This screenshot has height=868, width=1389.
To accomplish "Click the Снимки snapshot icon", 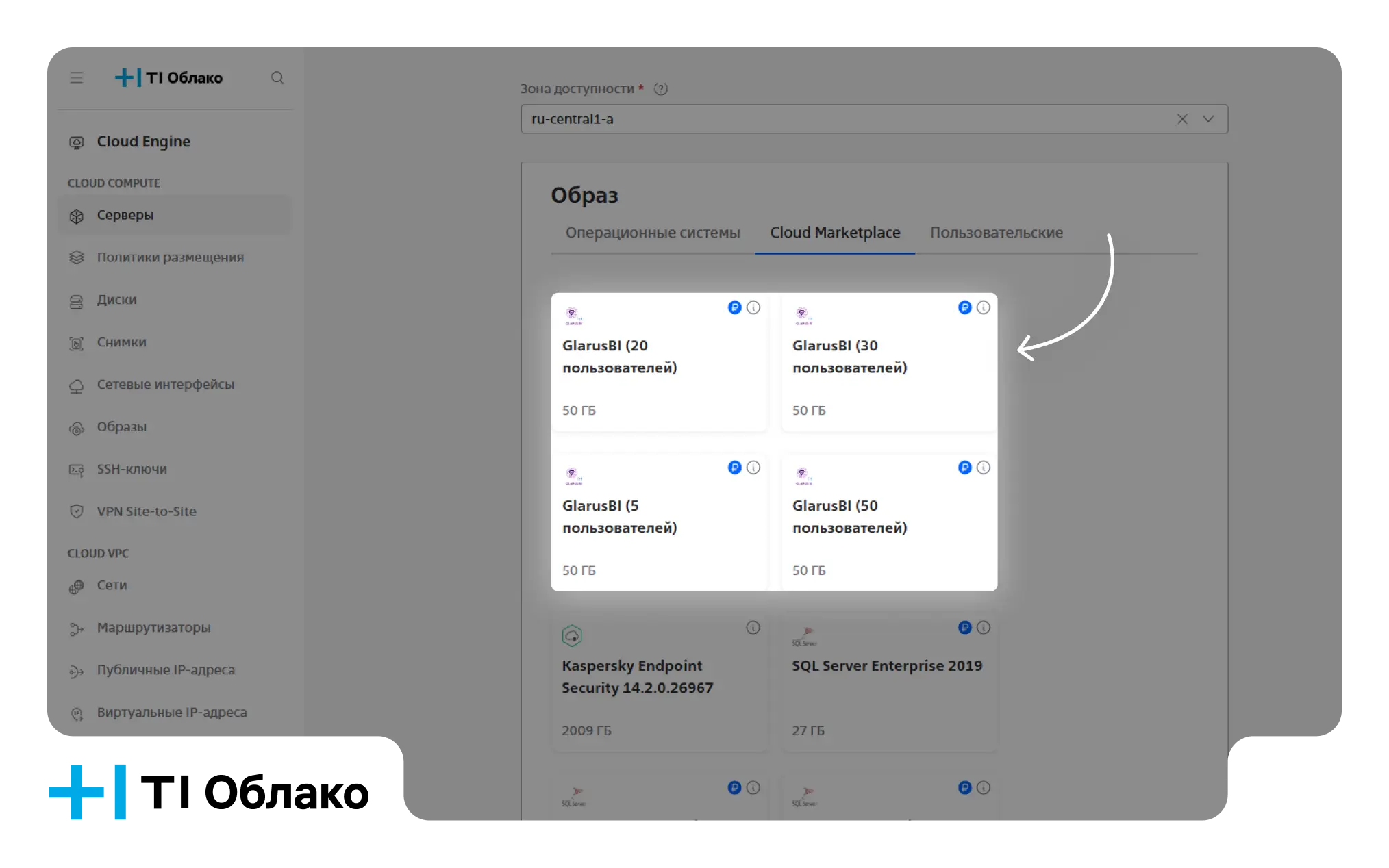I will coord(77,344).
